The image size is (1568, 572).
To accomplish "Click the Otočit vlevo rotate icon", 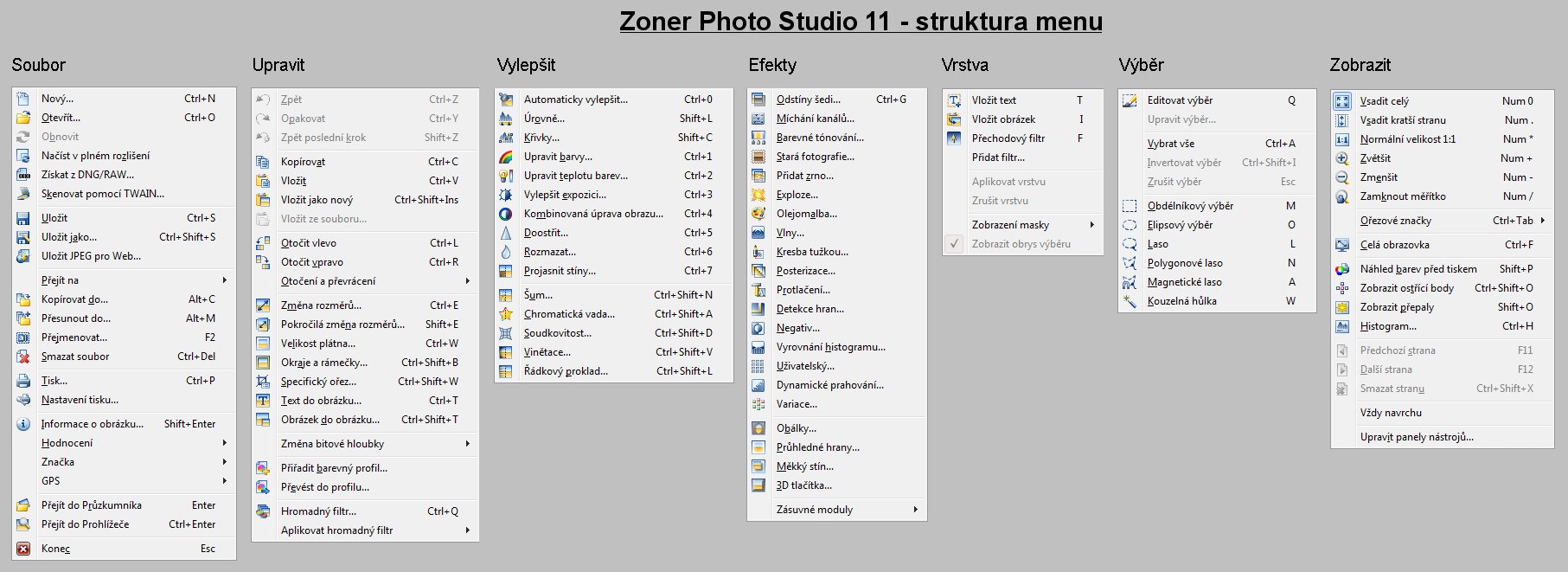I will coord(263,243).
